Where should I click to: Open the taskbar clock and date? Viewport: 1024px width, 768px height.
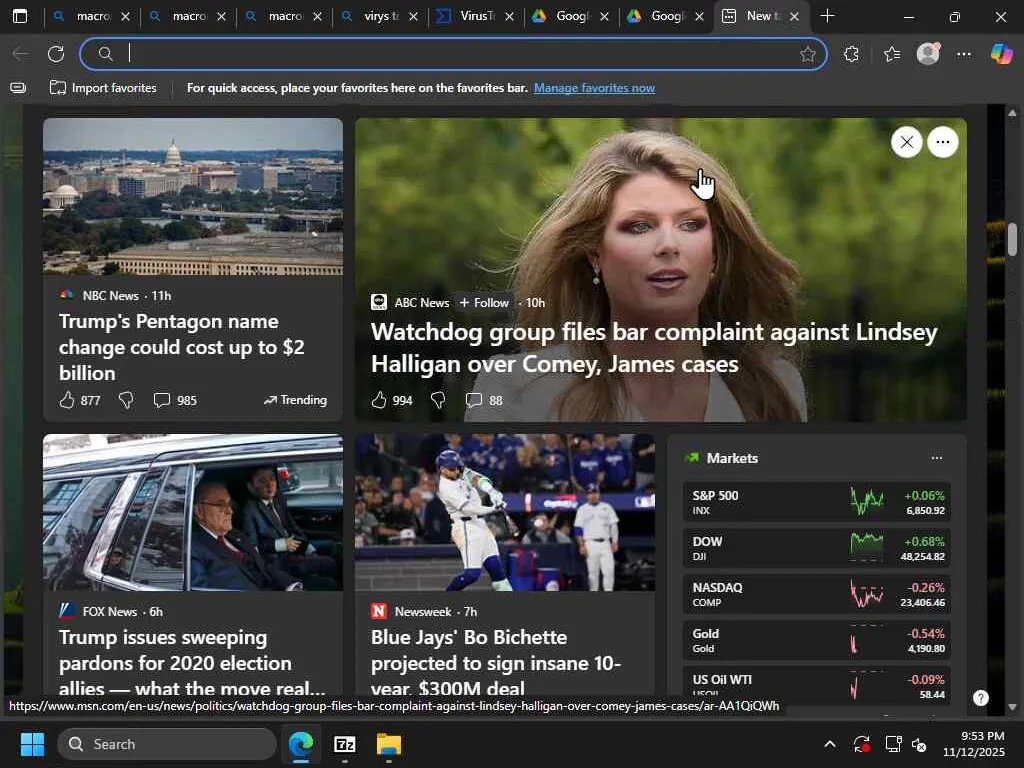click(x=974, y=744)
